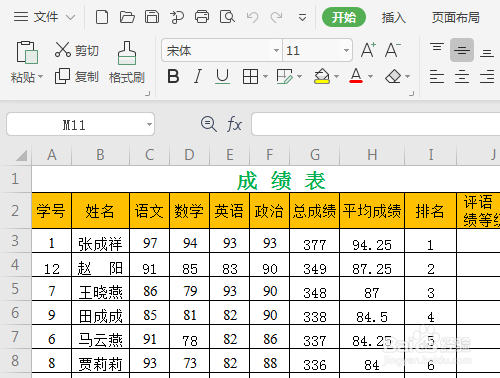This screenshot has width=500, height=378.
Task: Click the open folder icon
Action: [127, 17]
